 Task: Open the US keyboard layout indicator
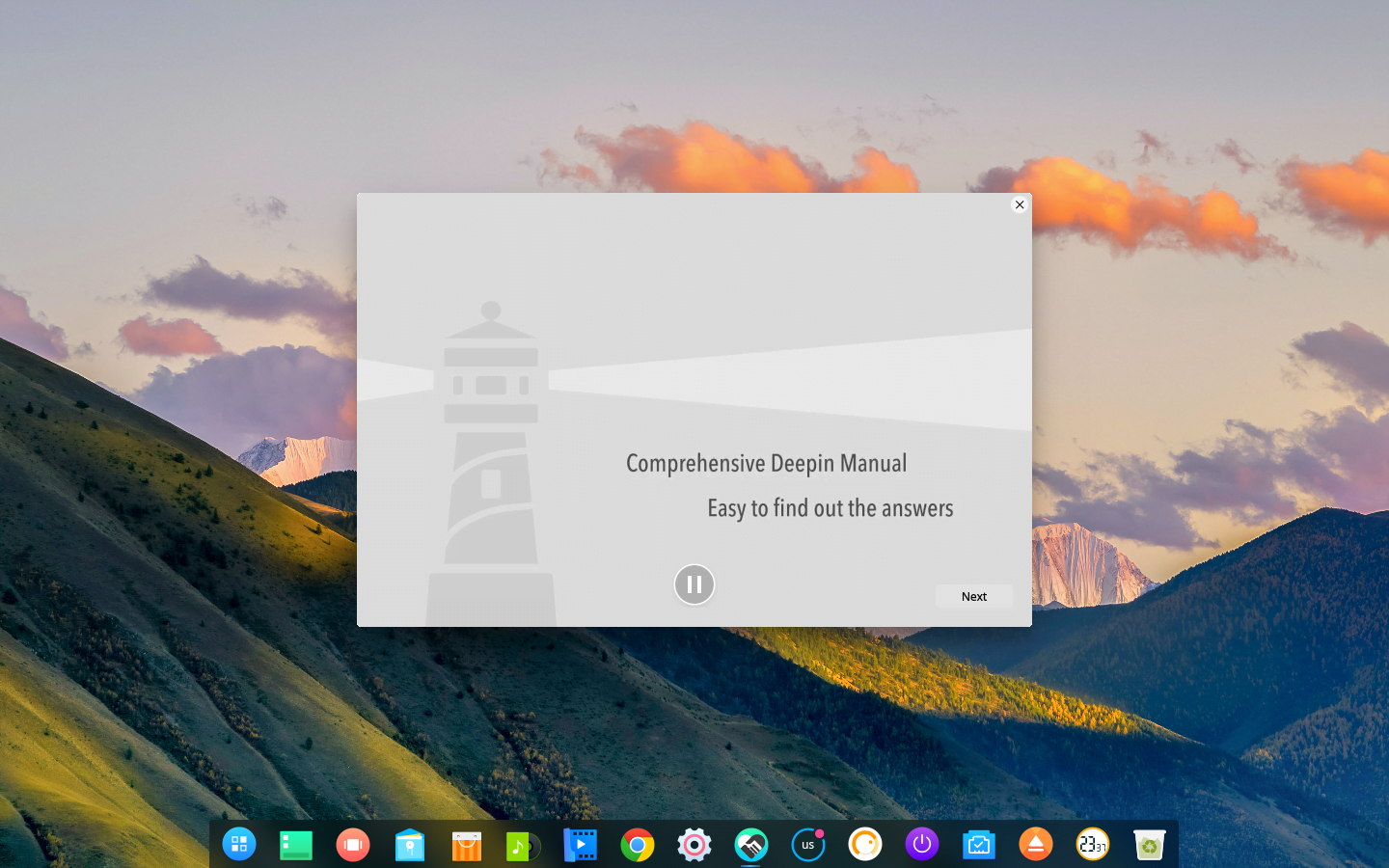point(808,845)
